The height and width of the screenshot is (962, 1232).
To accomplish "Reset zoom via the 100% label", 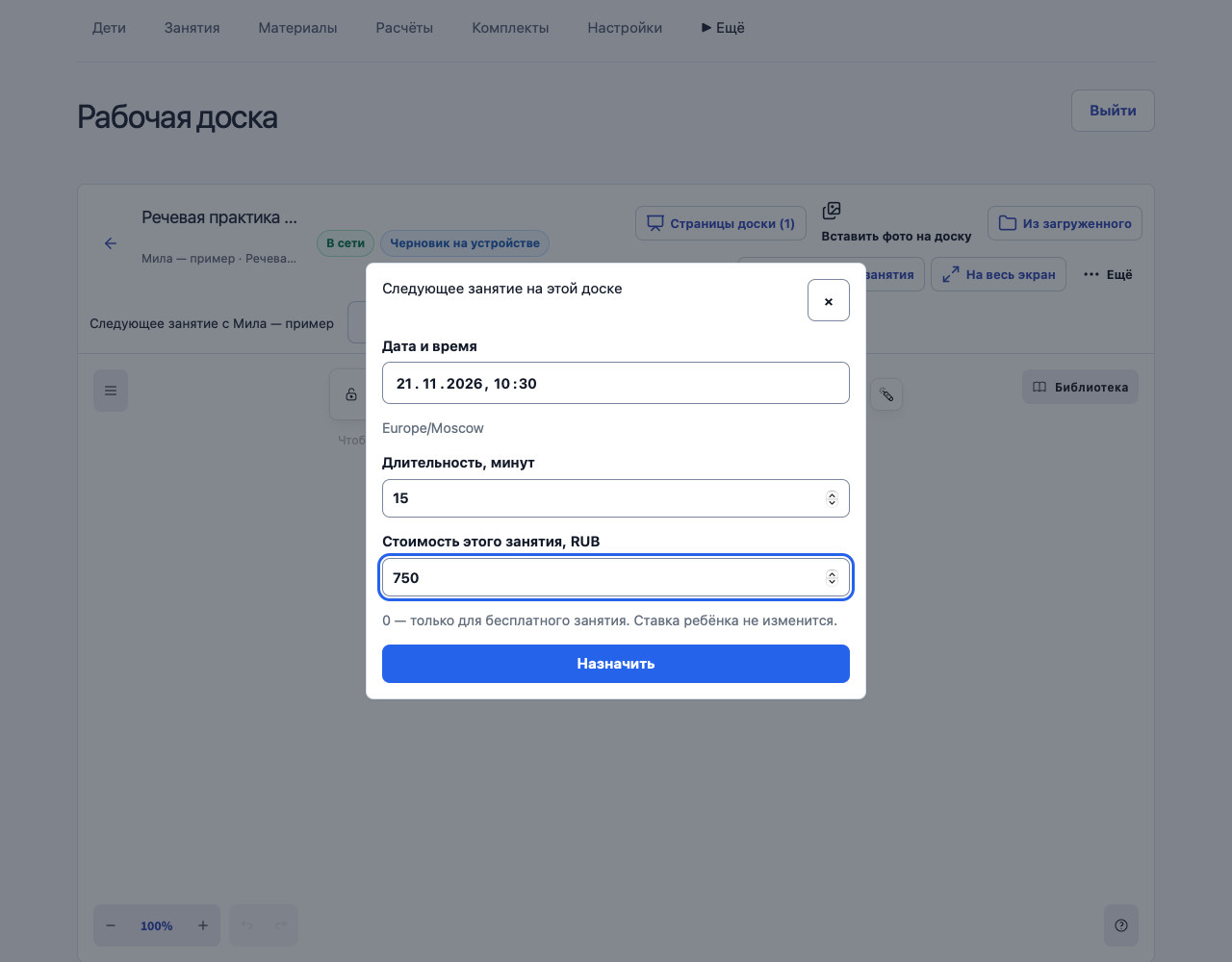I will (x=157, y=925).
